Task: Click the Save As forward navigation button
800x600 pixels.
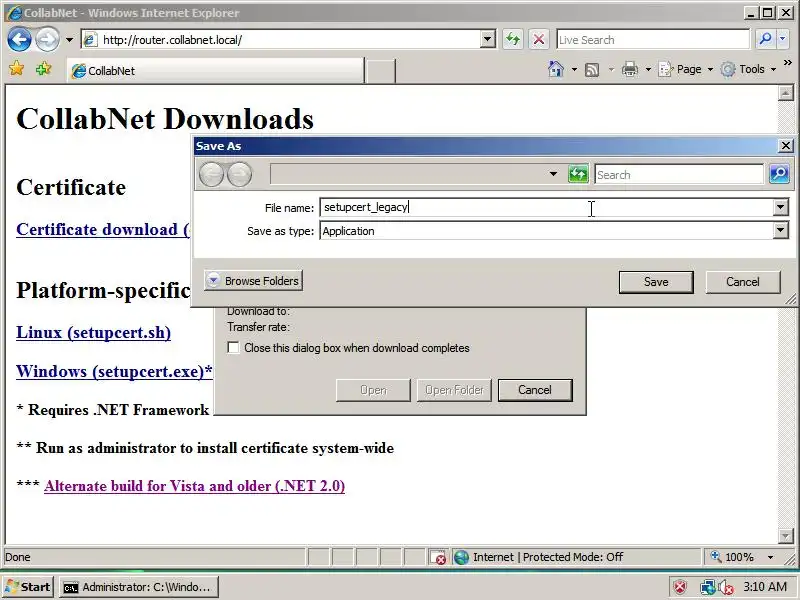Action: tap(239, 174)
